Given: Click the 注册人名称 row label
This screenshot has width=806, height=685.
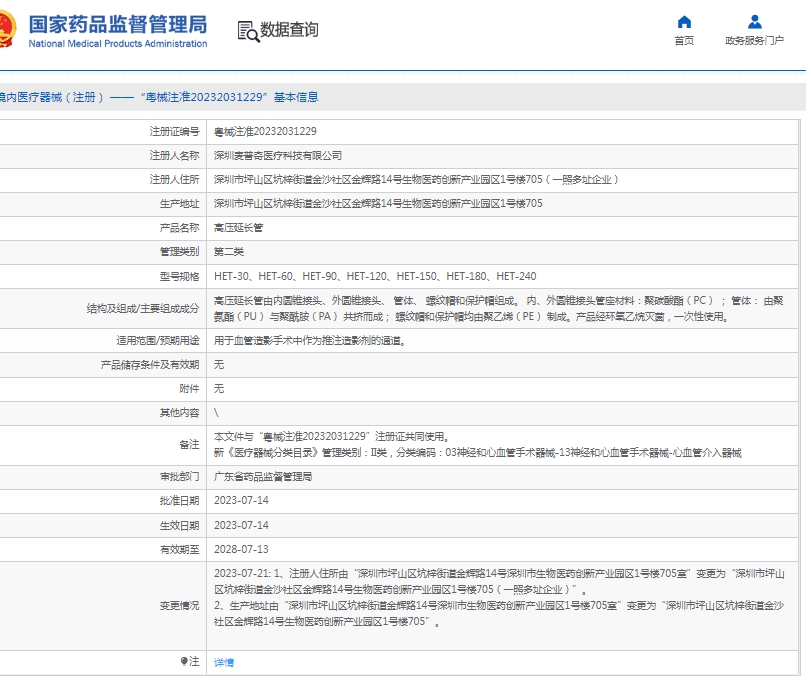Looking at the screenshot, I should [174, 156].
